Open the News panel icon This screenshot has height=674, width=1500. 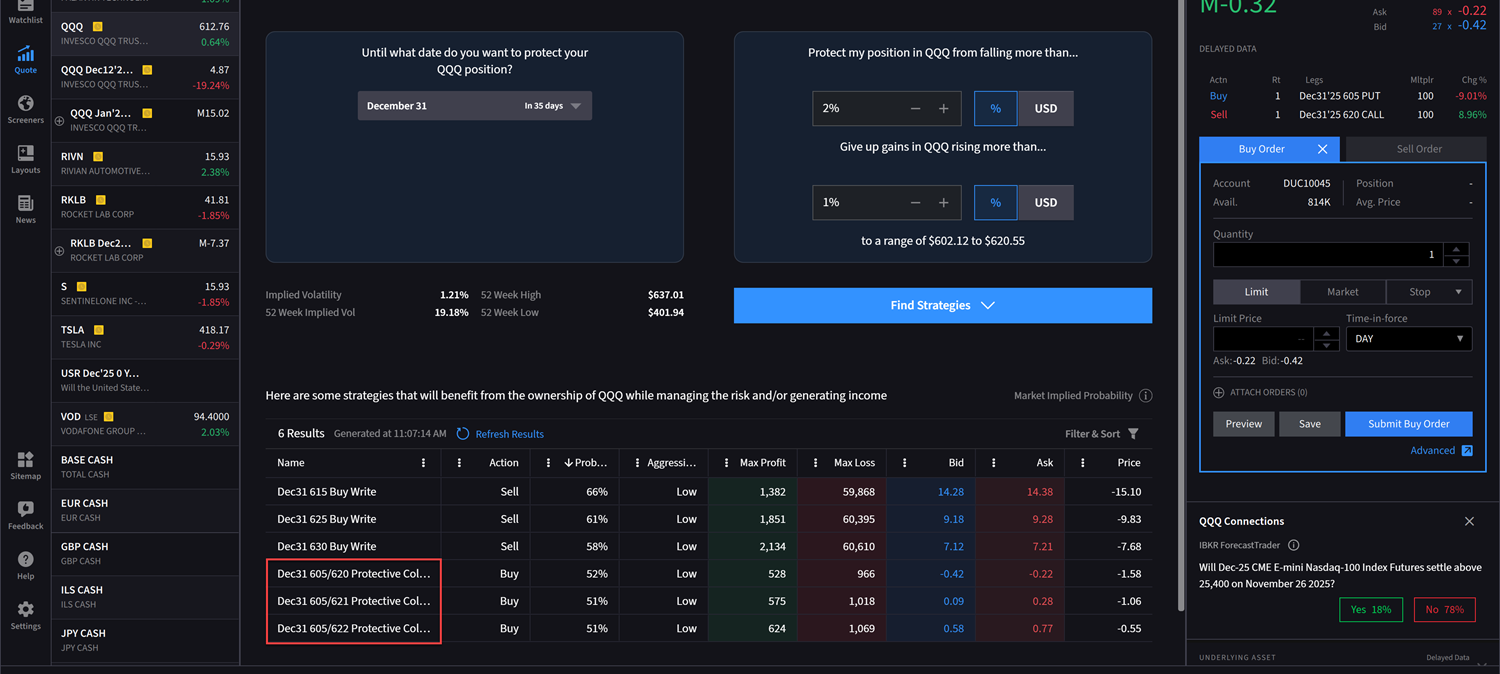pos(25,209)
